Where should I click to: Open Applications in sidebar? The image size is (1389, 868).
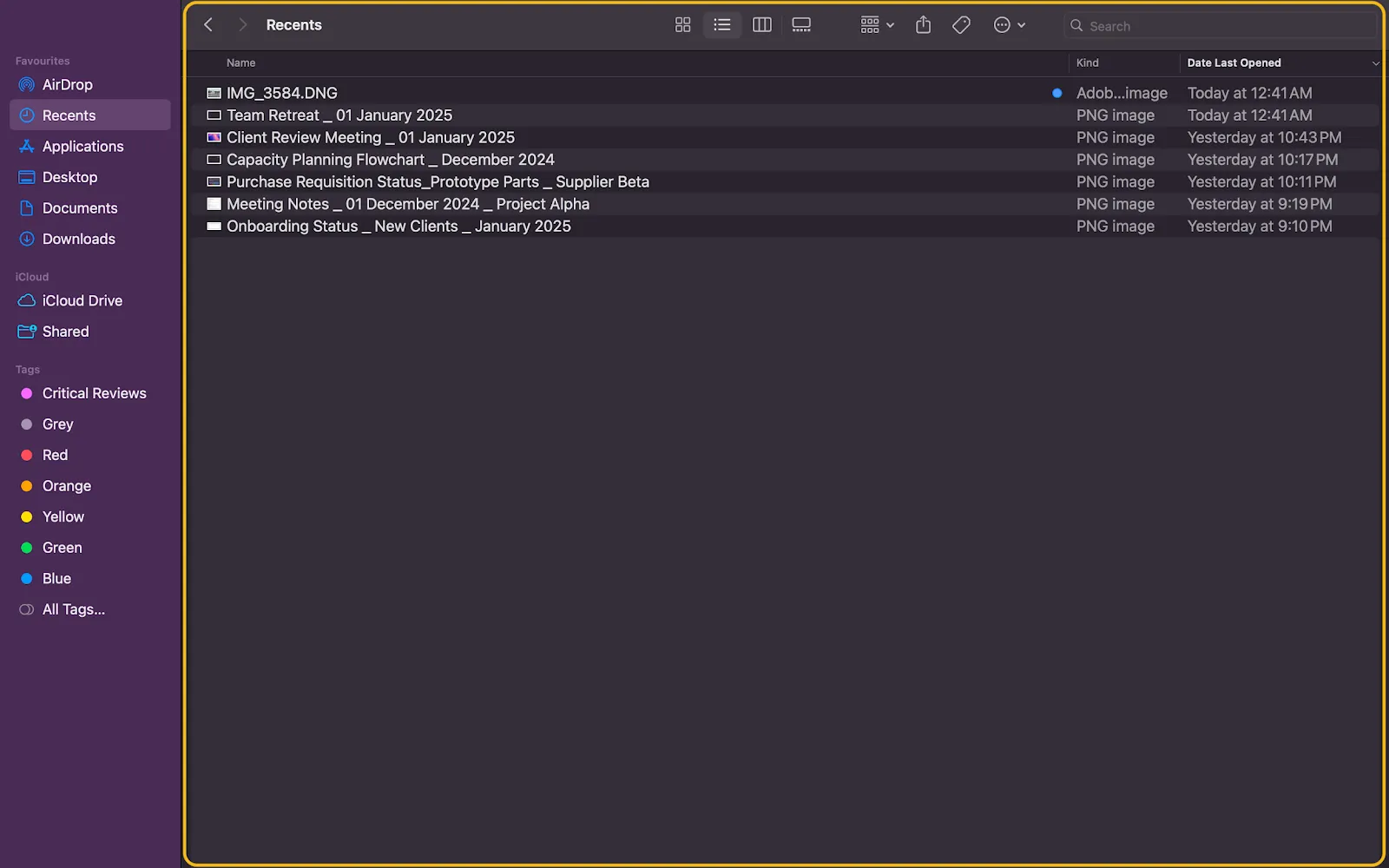[x=90, y=147]
